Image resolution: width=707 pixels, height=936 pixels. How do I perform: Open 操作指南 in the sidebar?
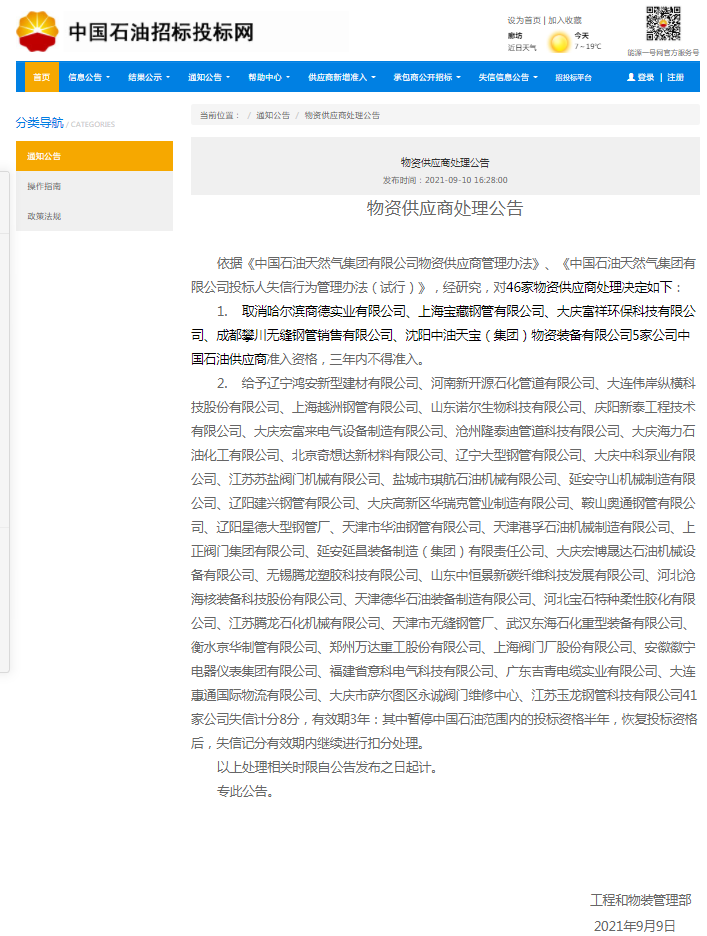click(94, 186)
